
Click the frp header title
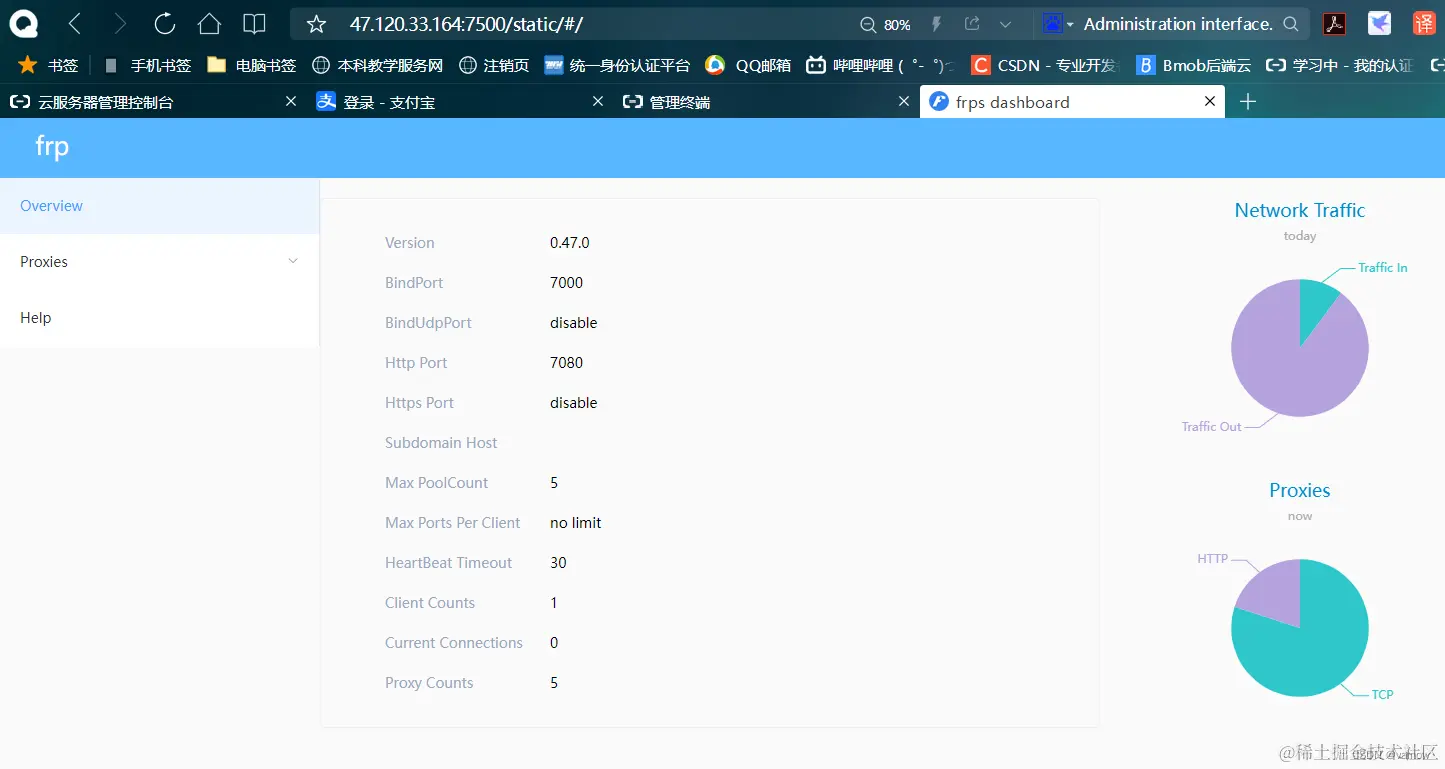[x=52, y=147]
